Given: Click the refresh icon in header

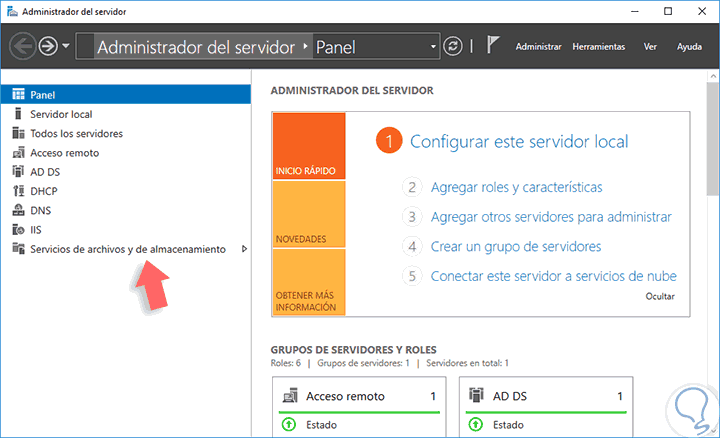Looking at the screenshot, I should point(453,46).
